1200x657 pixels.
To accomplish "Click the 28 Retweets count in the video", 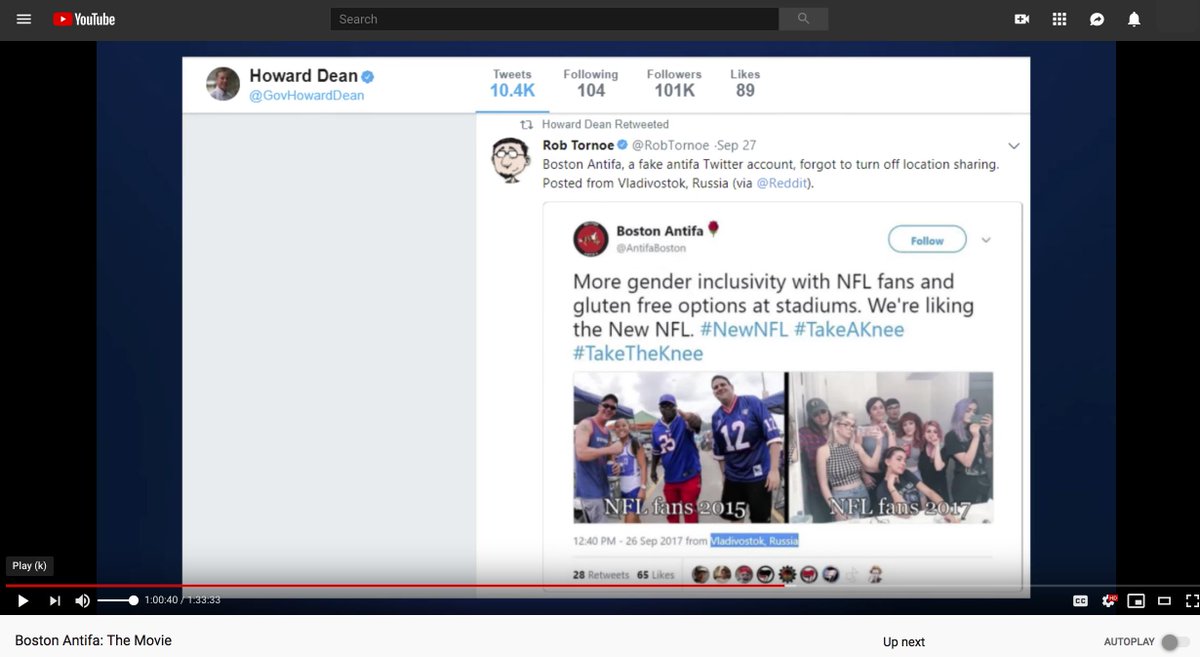I will pyautogui.click(x=600, y=575).
